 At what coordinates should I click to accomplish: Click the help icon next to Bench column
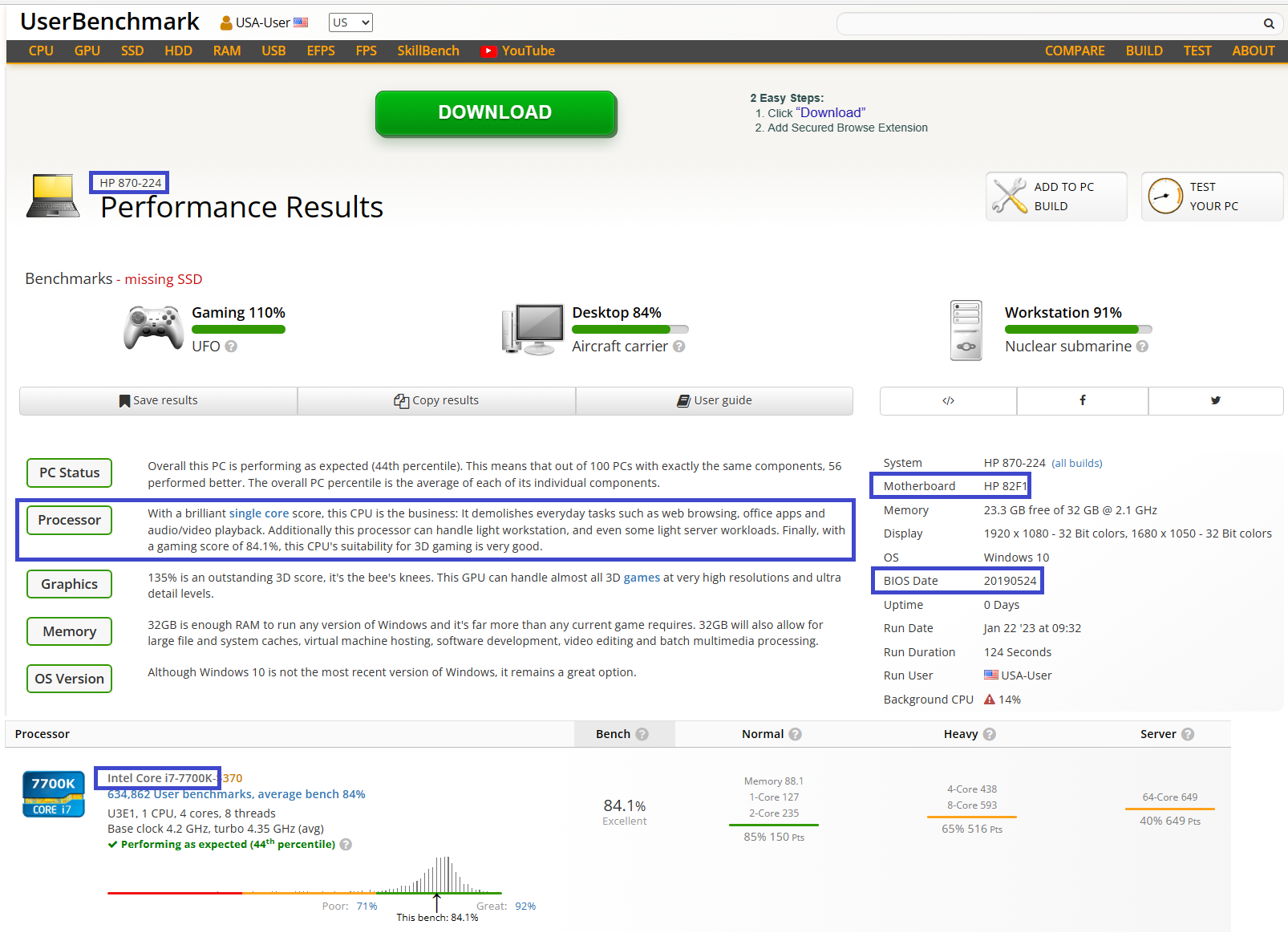[642, 733]
